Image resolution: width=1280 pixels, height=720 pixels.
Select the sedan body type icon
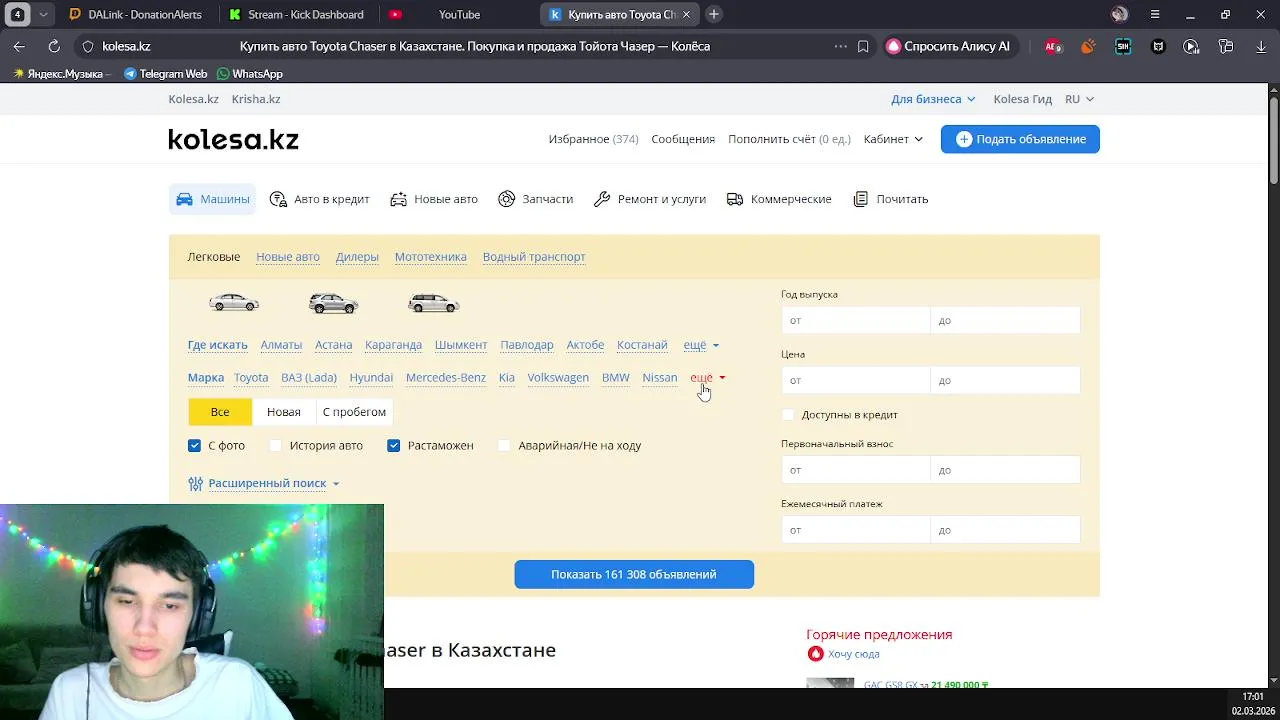click(234, 302)
